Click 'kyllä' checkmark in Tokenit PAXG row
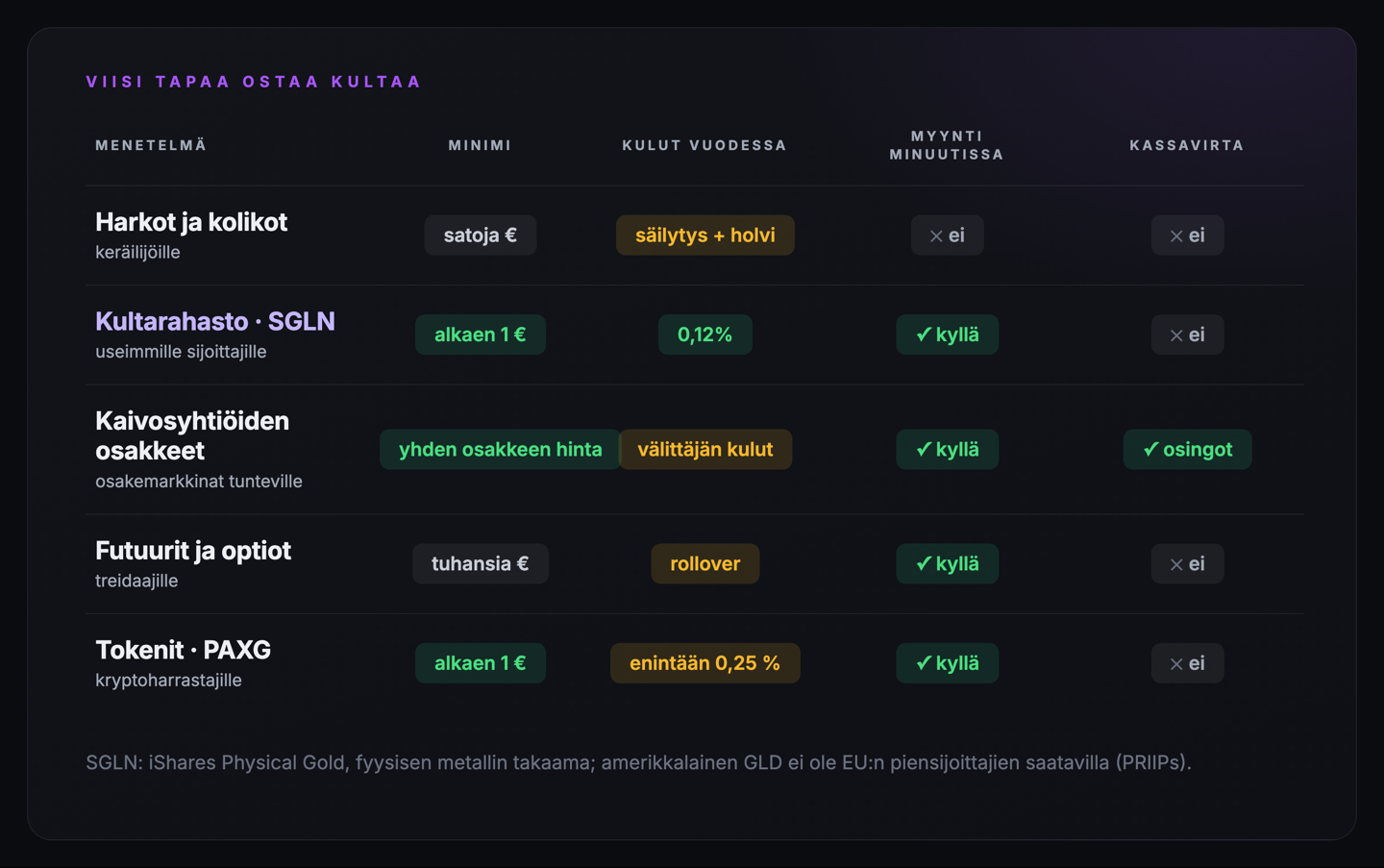Viewport: 1384px width, 868px height. pos(947,663)
